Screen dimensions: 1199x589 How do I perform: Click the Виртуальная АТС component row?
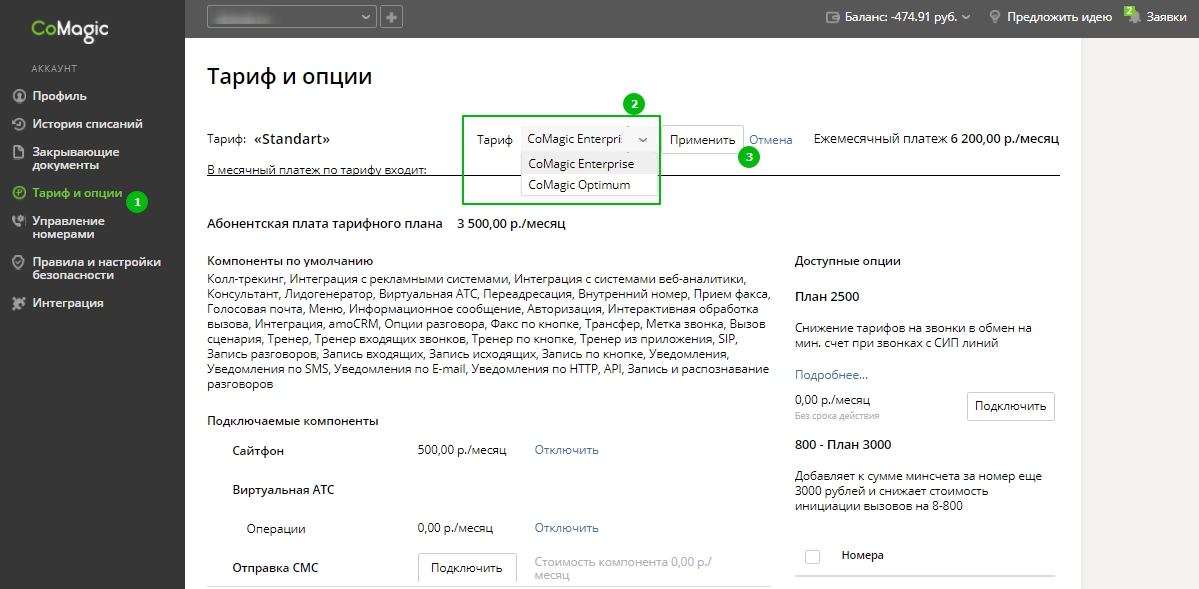[283, 490]
